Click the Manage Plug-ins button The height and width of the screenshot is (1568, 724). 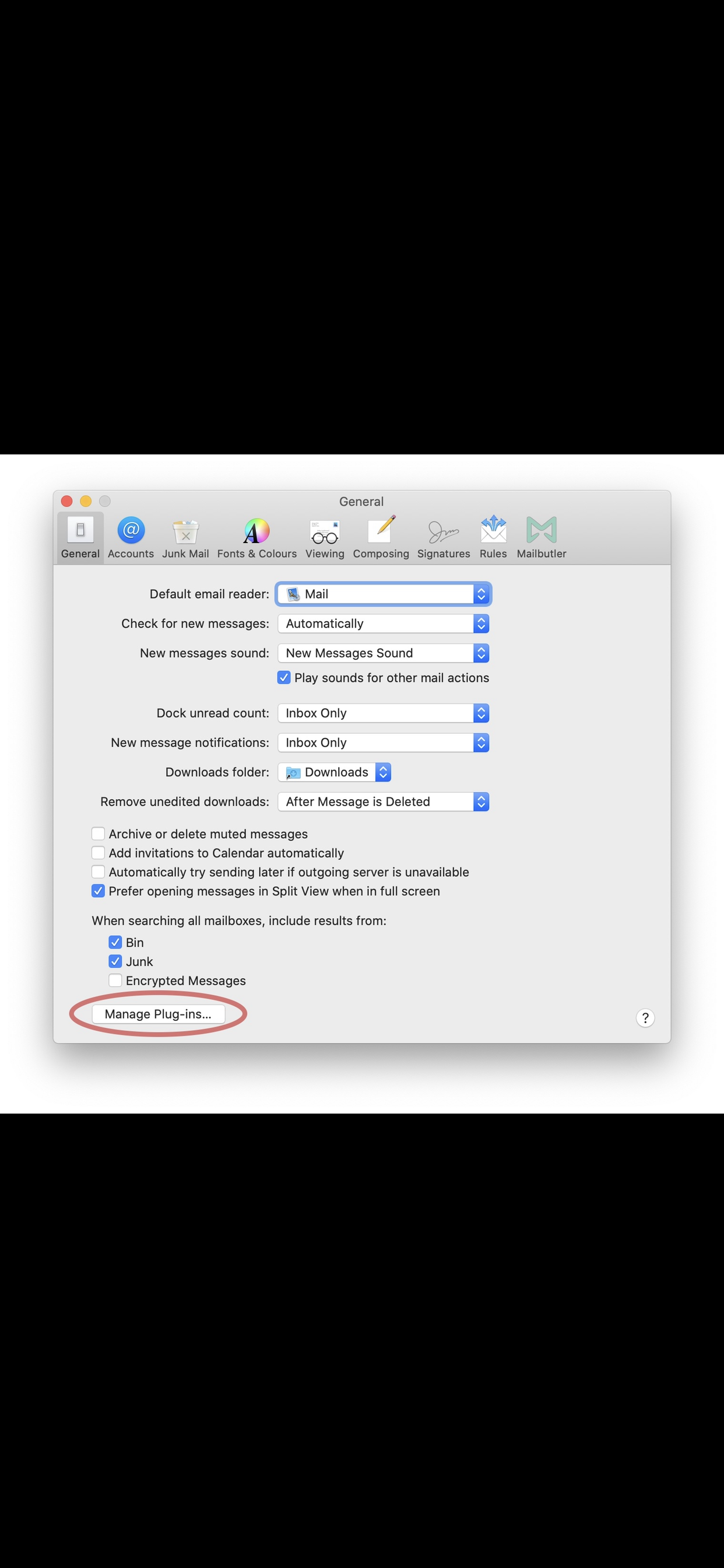click(158, 1014)
